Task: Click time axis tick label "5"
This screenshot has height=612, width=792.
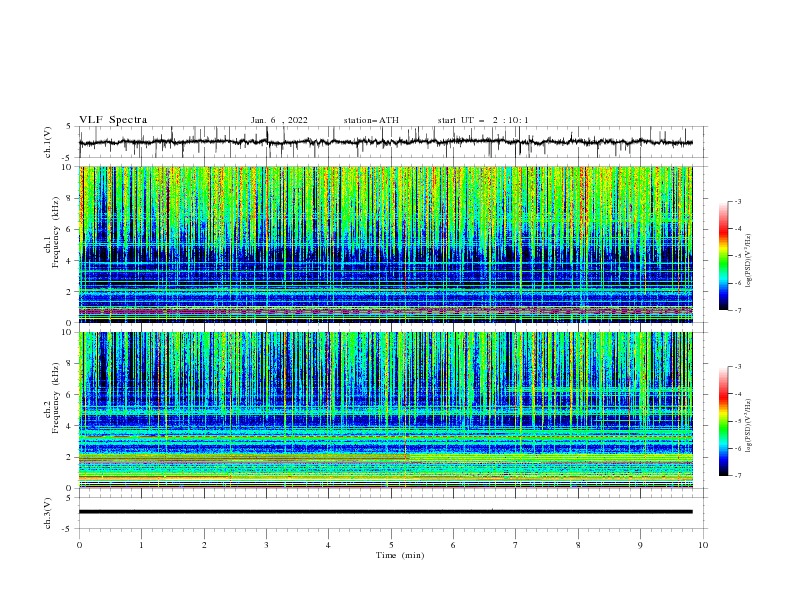Action: point(391,545)
